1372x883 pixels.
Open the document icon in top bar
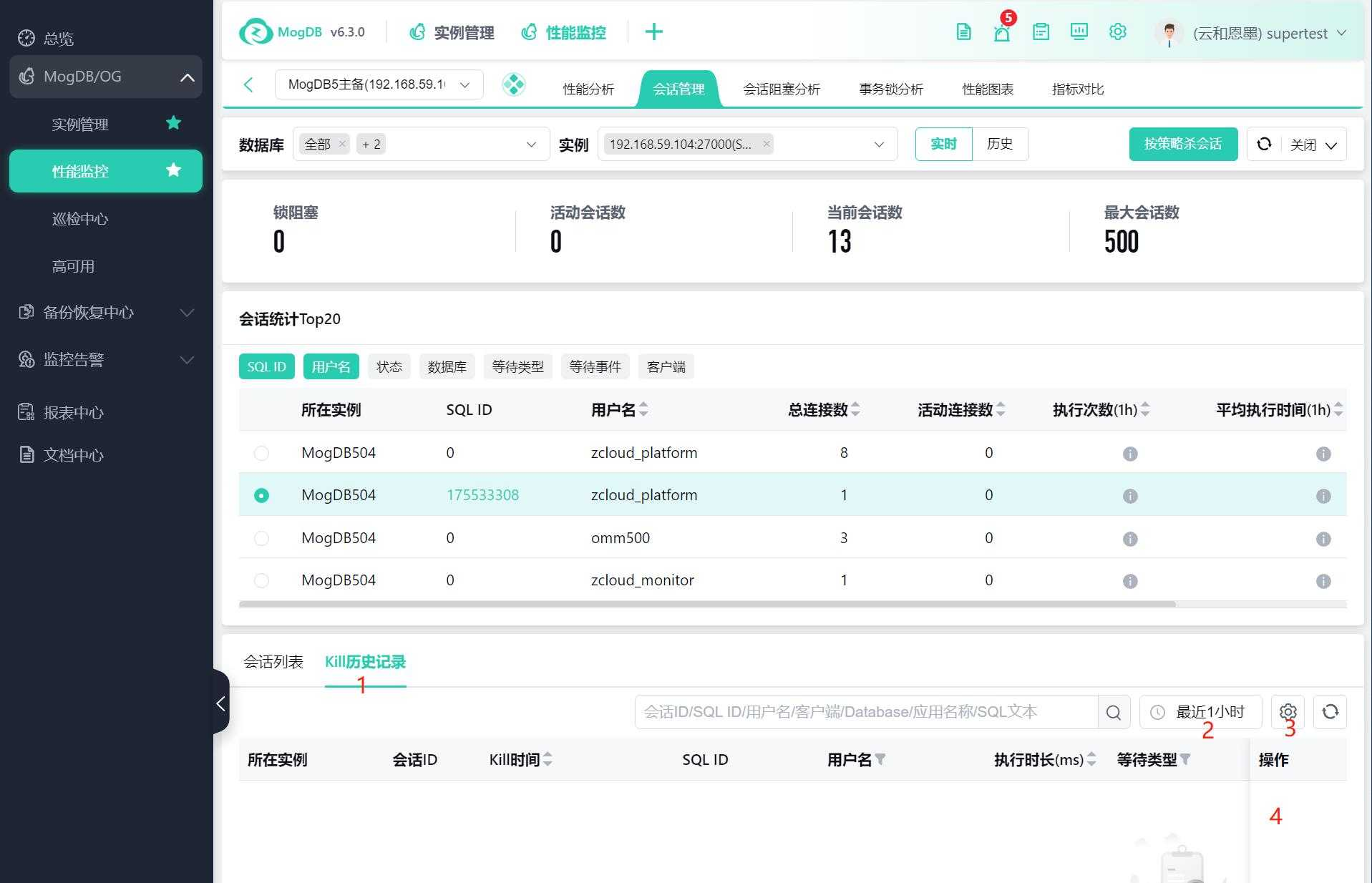(963, 32)
